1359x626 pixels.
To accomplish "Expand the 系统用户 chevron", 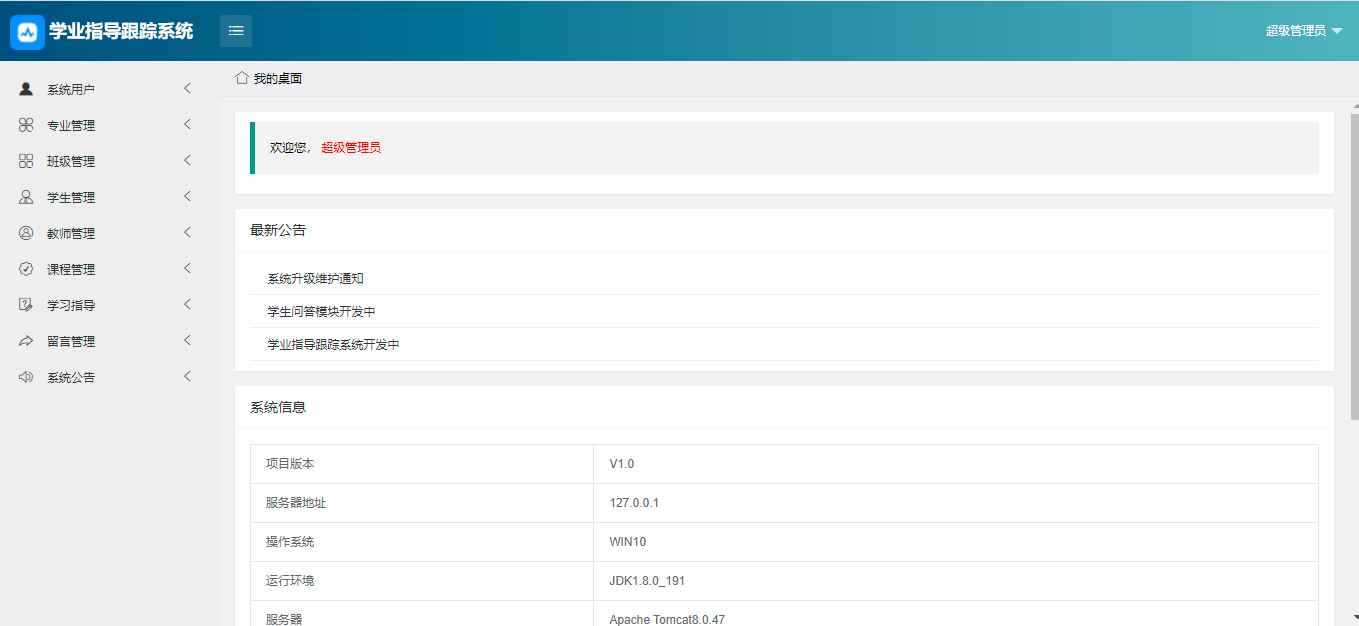I will pyautogui.click(x=187, y=89).
